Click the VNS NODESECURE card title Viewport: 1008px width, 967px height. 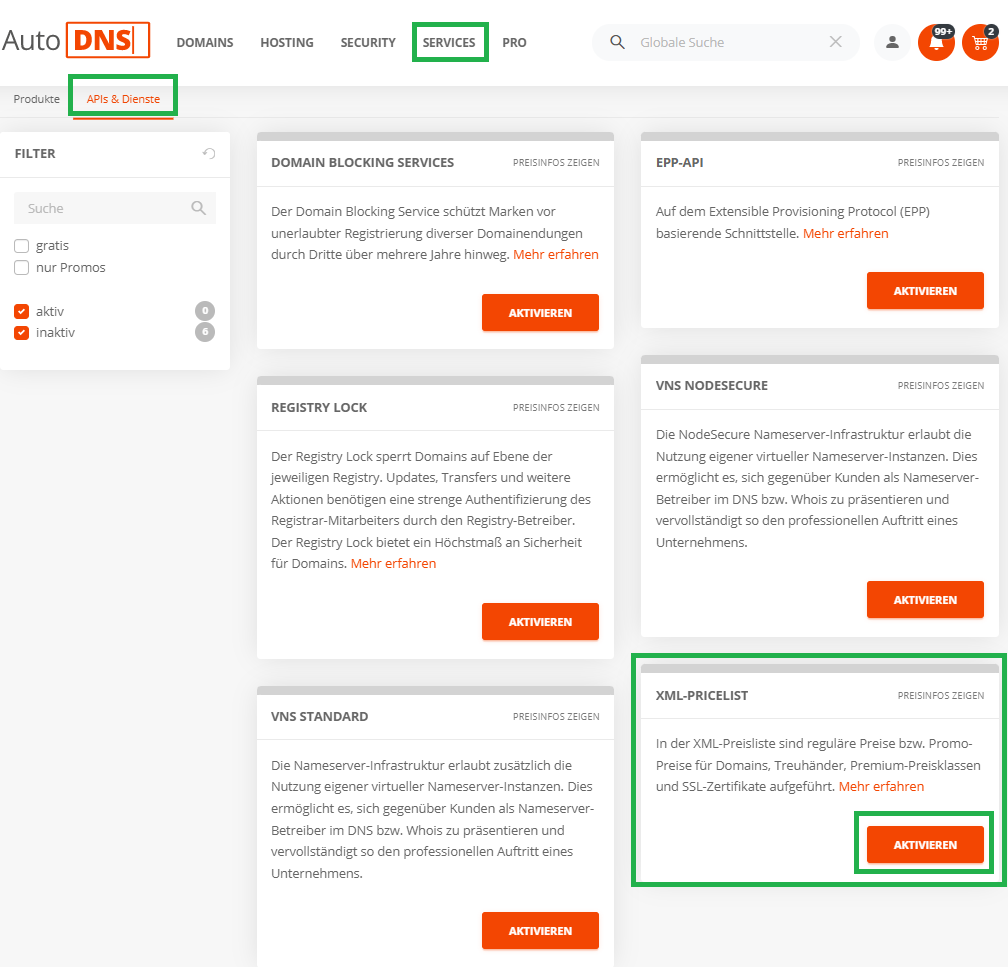(x=712, y=386)
